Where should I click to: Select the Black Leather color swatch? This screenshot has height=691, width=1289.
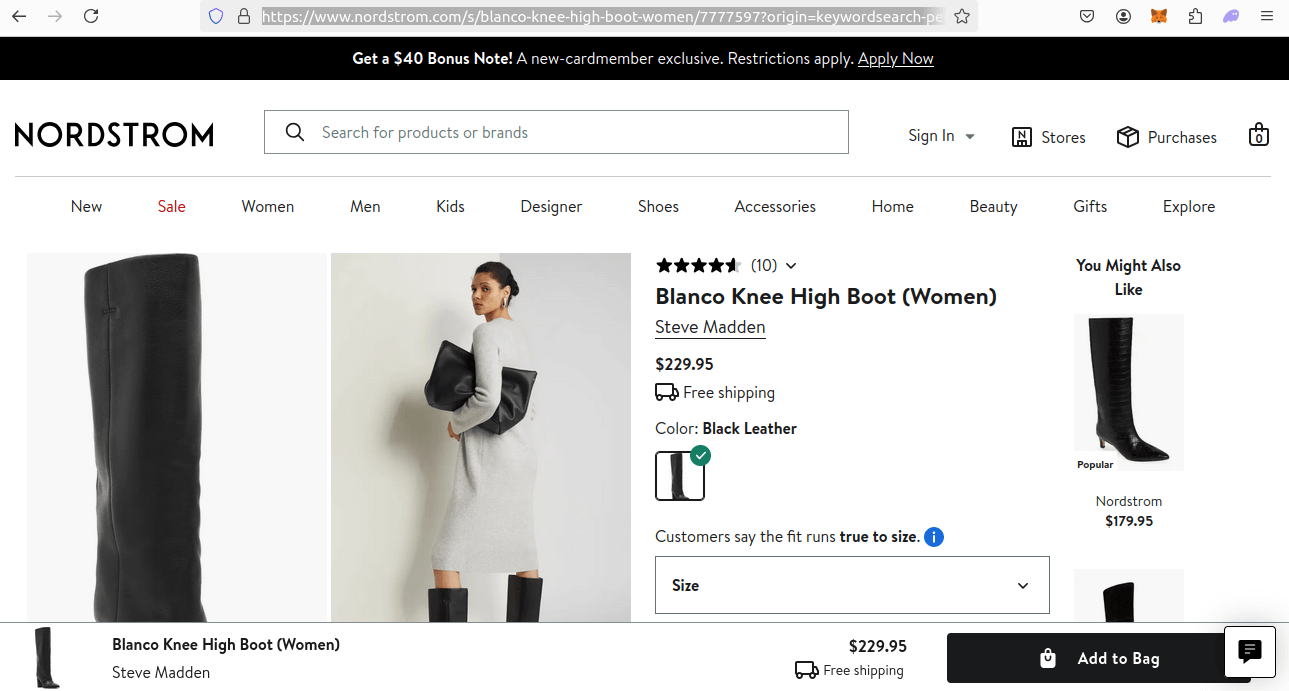[680, 476]
